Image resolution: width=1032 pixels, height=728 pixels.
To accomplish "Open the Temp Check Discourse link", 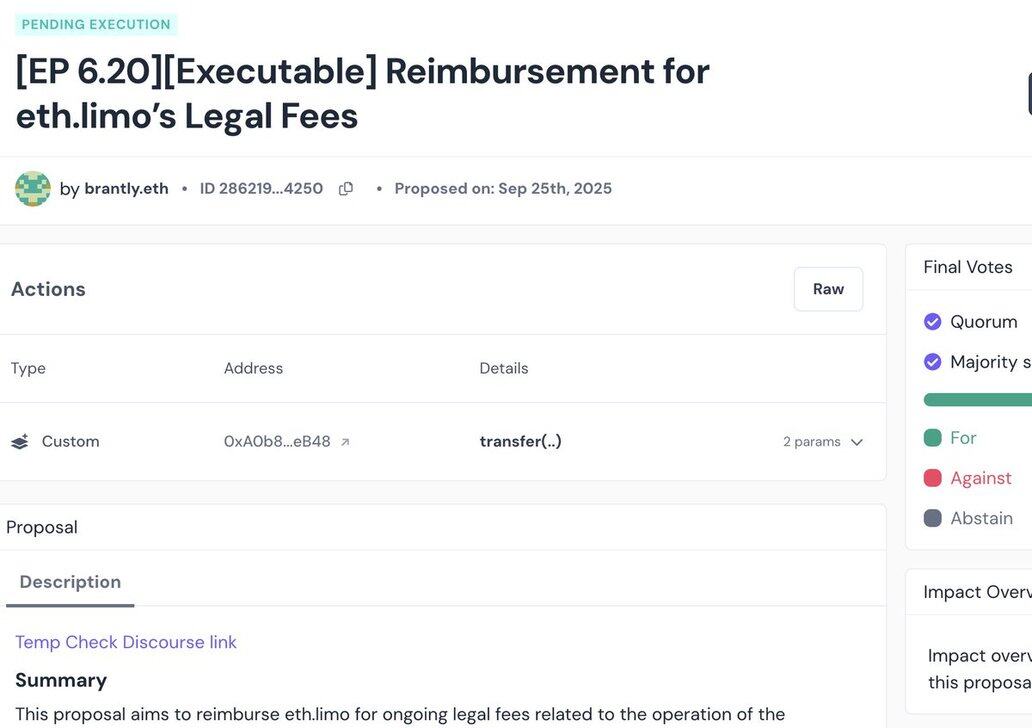I will [x=126, y=642].
